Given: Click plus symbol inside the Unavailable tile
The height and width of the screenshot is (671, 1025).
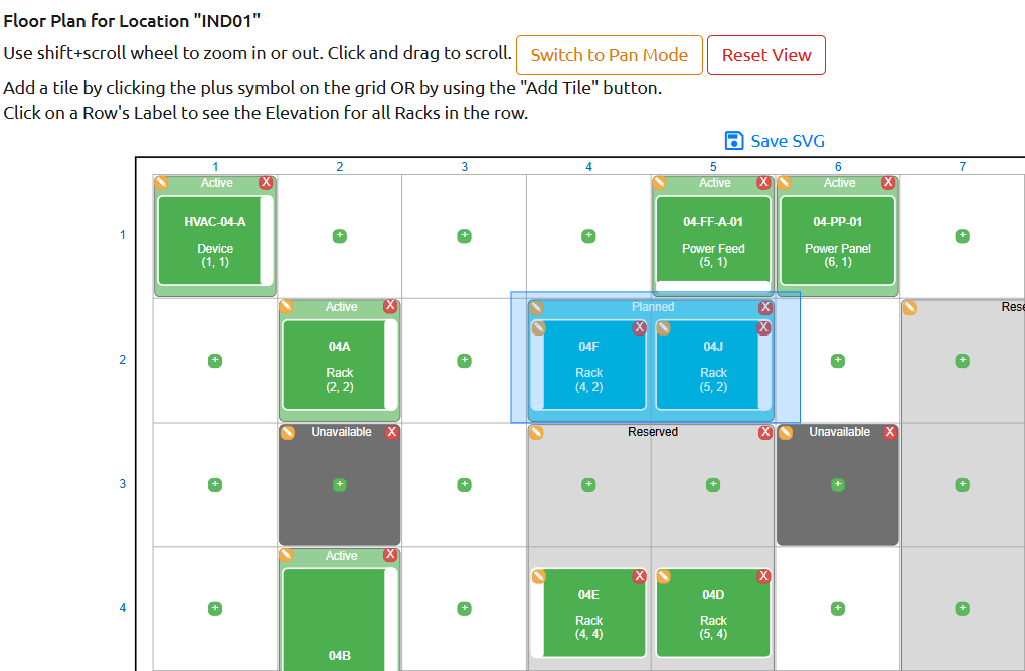Looking at the screenshot, I should click(339, 485).
